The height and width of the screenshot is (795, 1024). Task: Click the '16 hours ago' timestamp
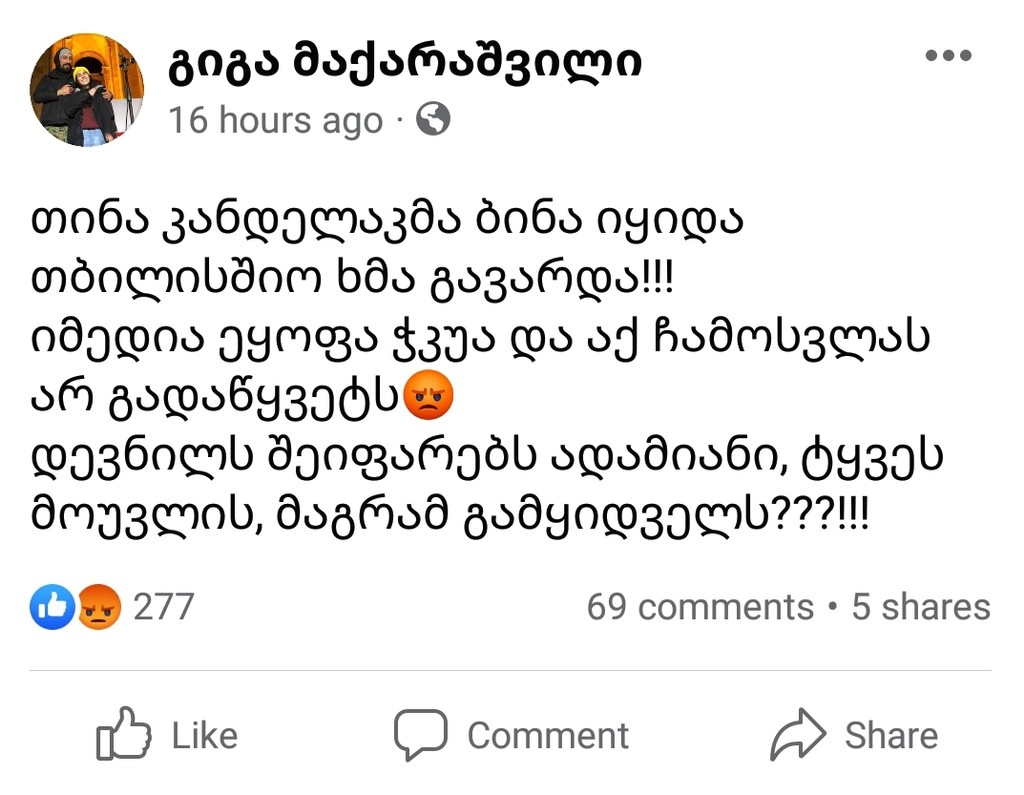pyautogui.click(x=275, y=121)
